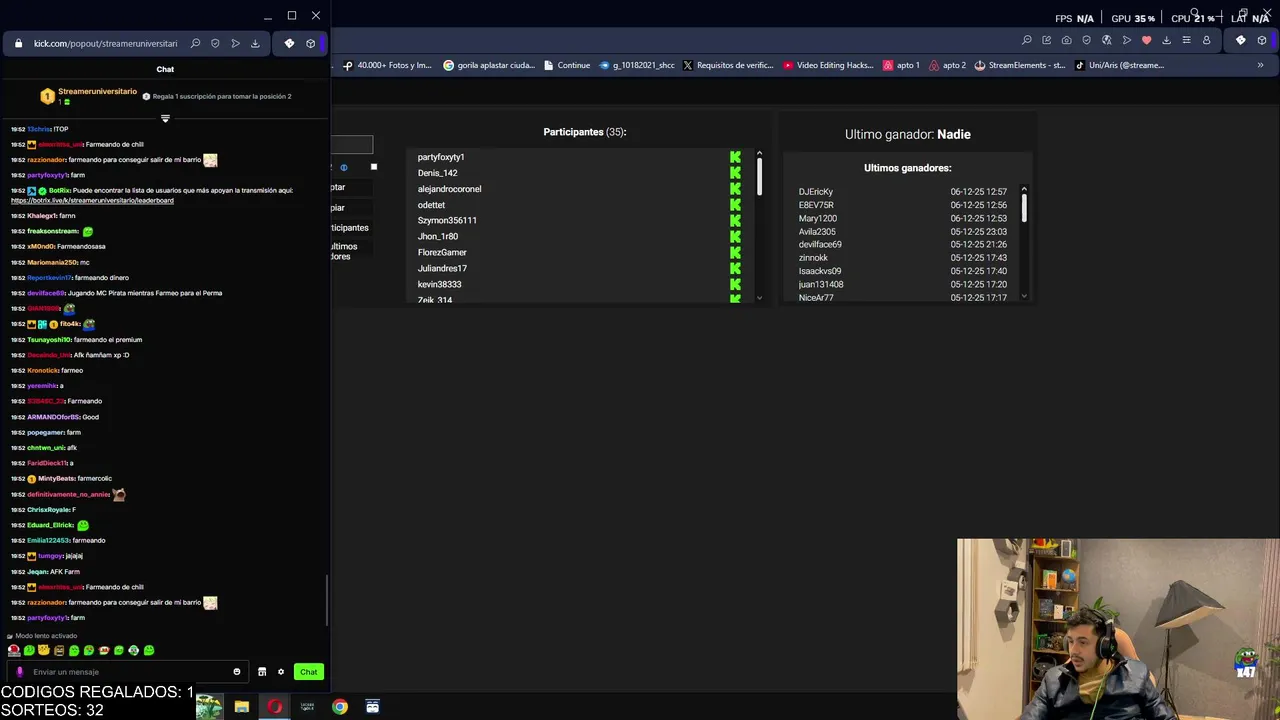Image resolution: width=1280 pixels, height=720 pixels.
Task: Insert the first red mushroom emote
Action: point(14,651)
